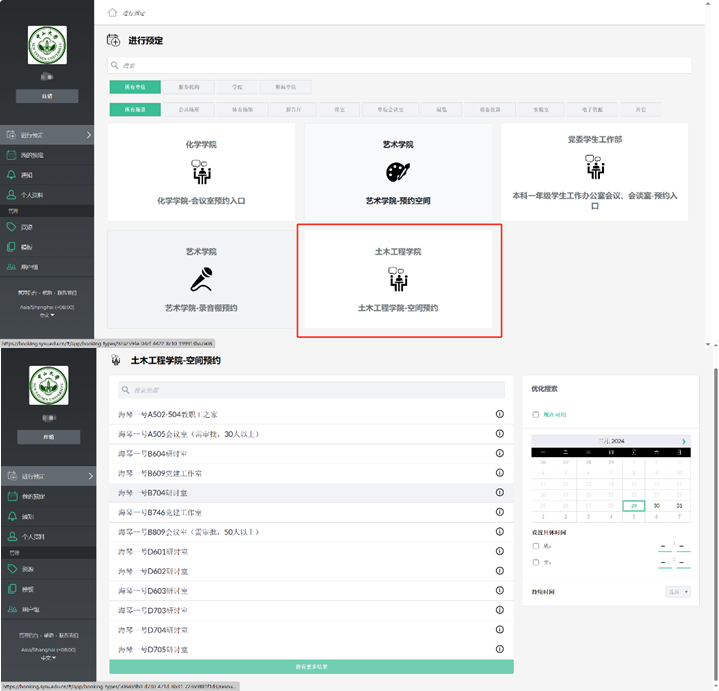The width and height of the screenshot is (719, 691).
Task: Select the 30th on the calendar
Action: (x=658, y=505)
